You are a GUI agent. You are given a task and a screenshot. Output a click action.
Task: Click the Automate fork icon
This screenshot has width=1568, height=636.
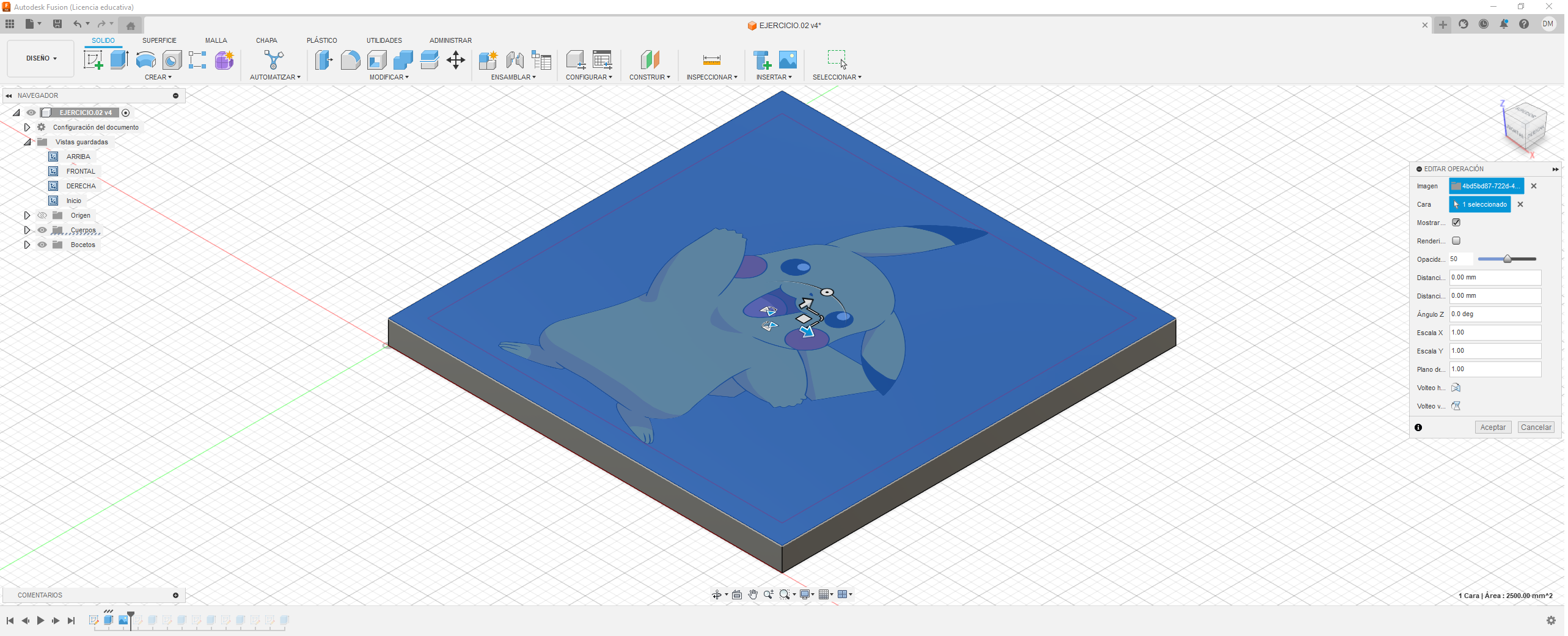point(274,60)
